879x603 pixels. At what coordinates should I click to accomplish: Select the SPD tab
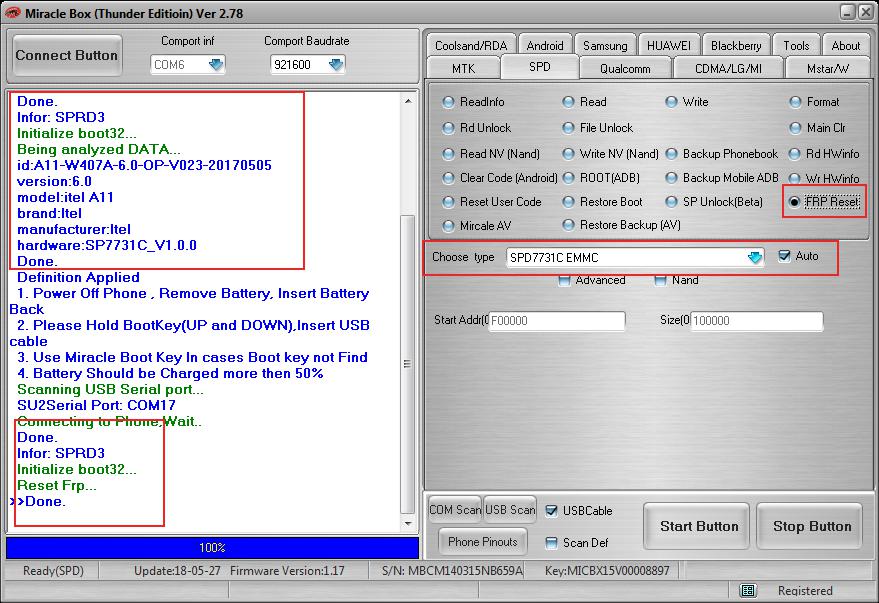[x=539, y=67]
